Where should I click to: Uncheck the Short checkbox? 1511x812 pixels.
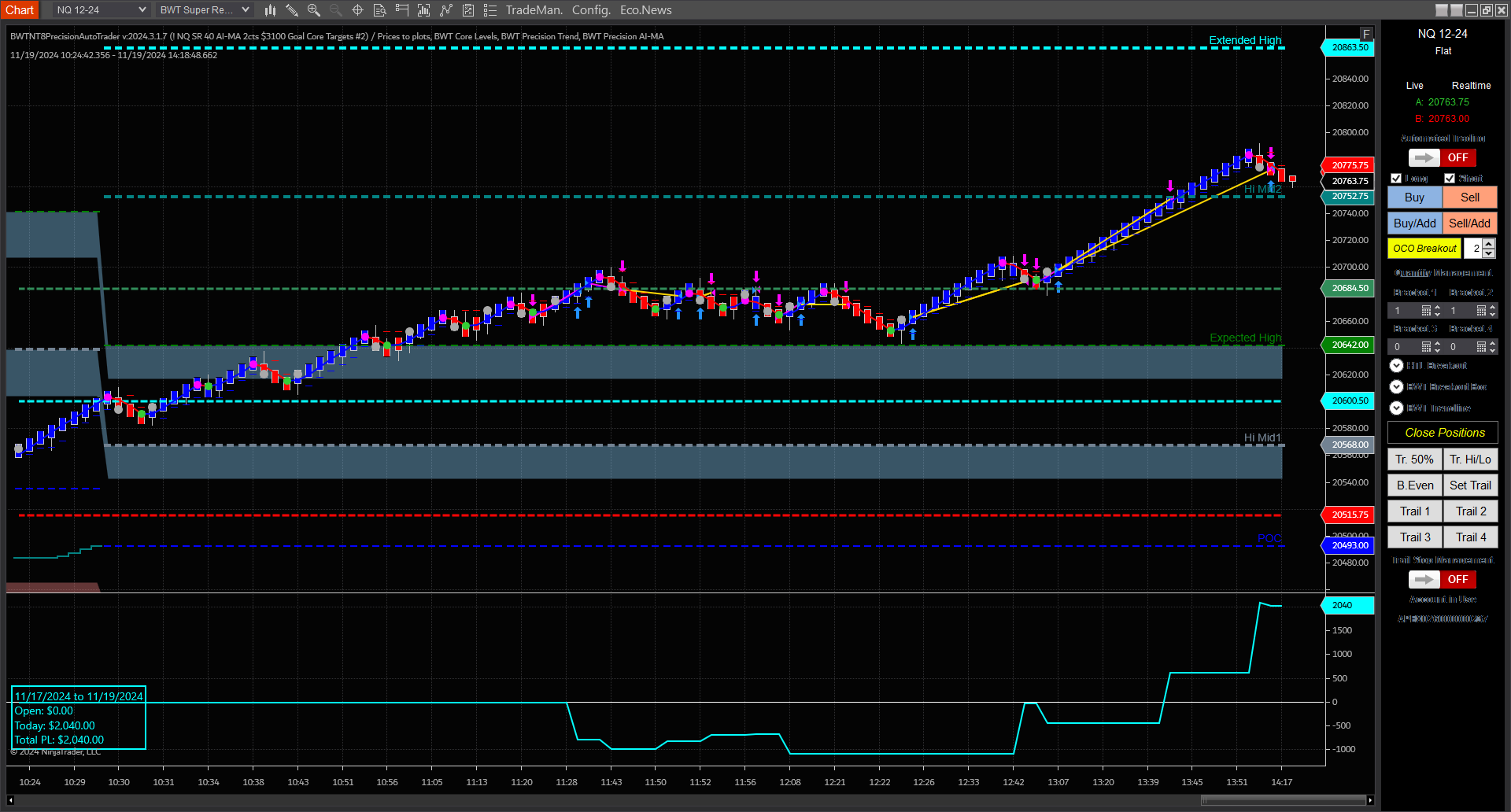click(x=1450, y=179)
